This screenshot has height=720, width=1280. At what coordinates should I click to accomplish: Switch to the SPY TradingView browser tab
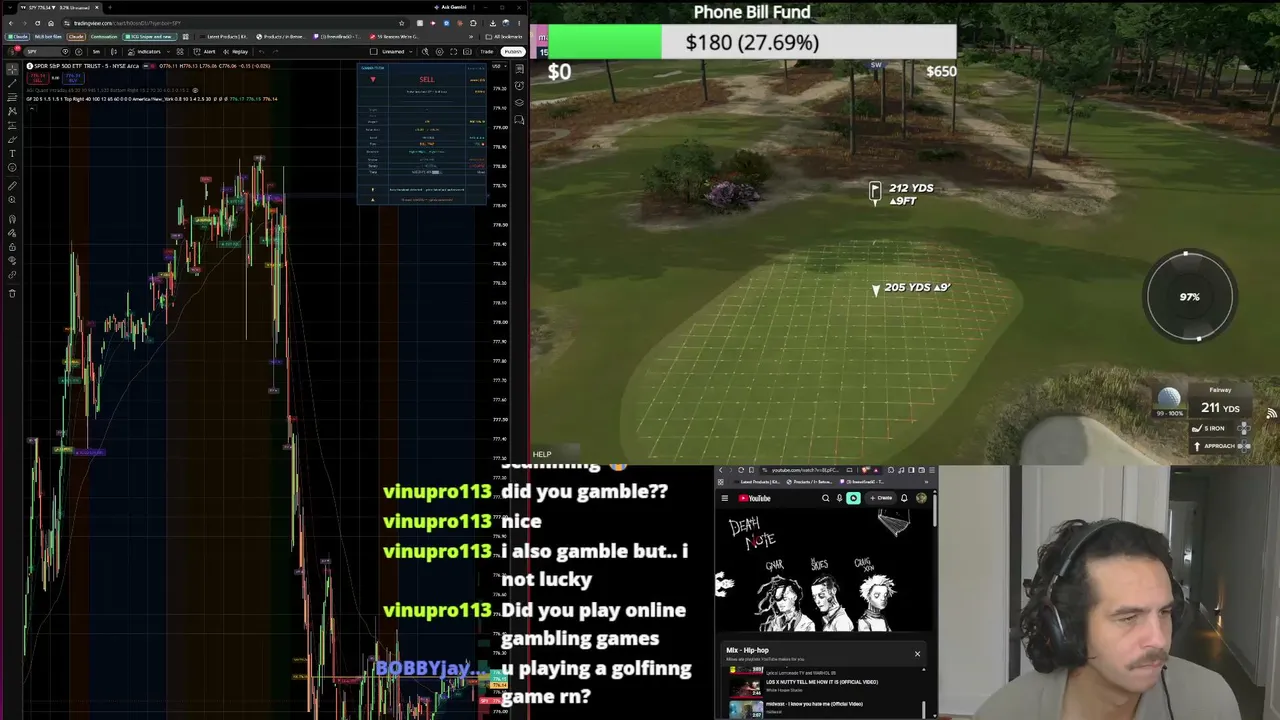pos(58,7)
